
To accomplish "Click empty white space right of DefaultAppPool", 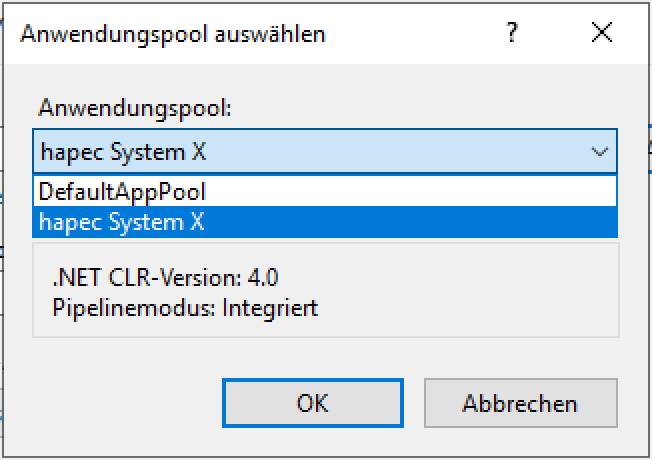I will pos(420,190).
